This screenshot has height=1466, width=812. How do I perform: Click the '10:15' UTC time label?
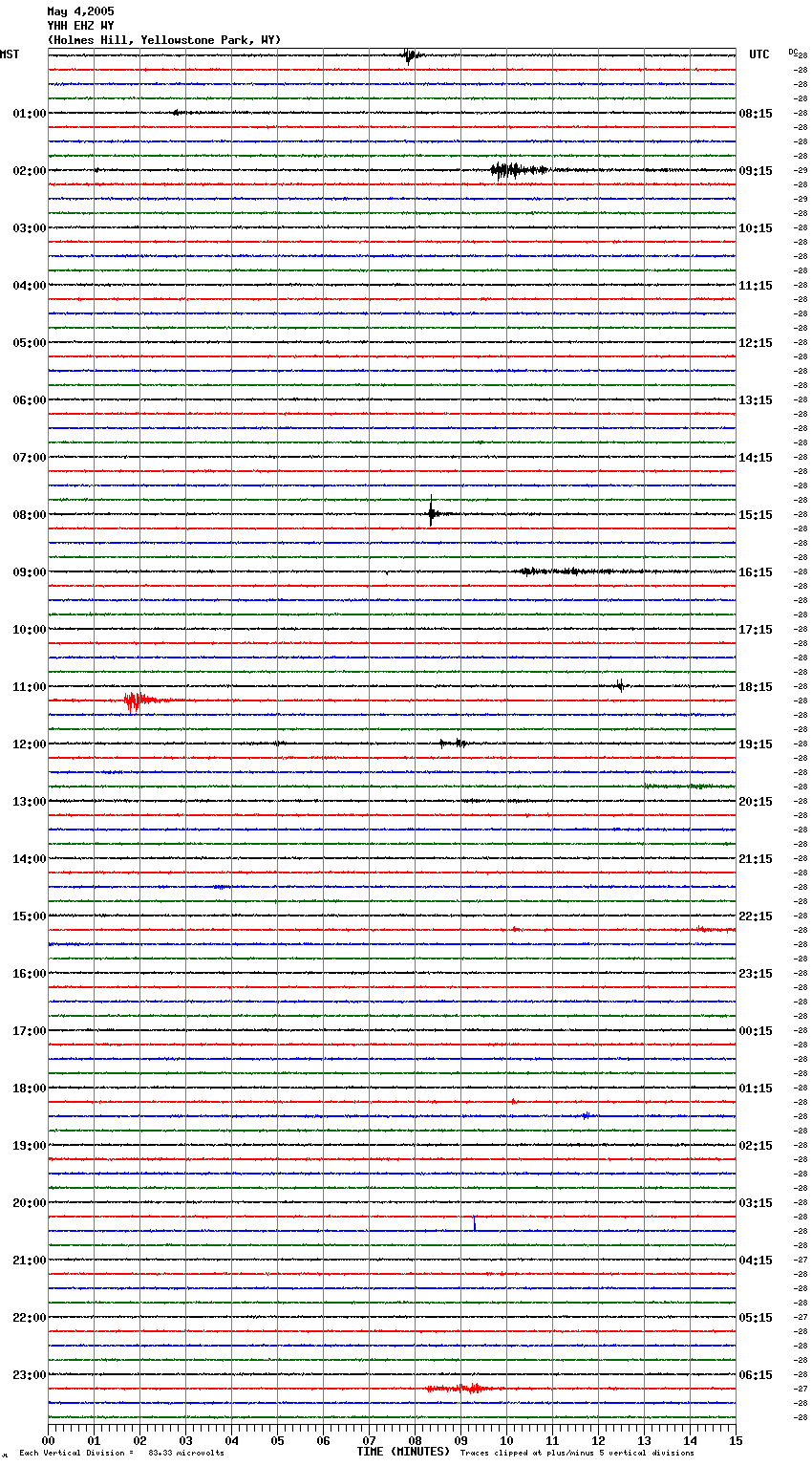(756, 228)
